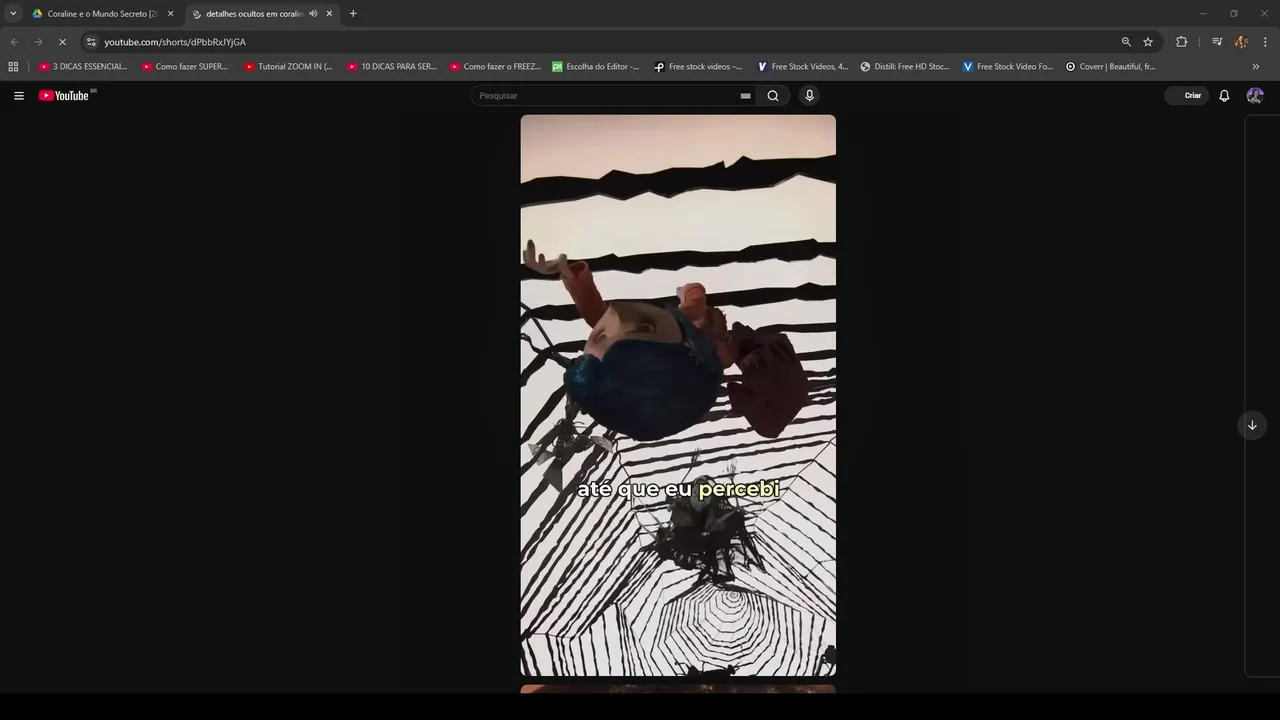Expand the tab search dropdown arrow
The image size is (1280, 720).
click(x=13, y=14)
